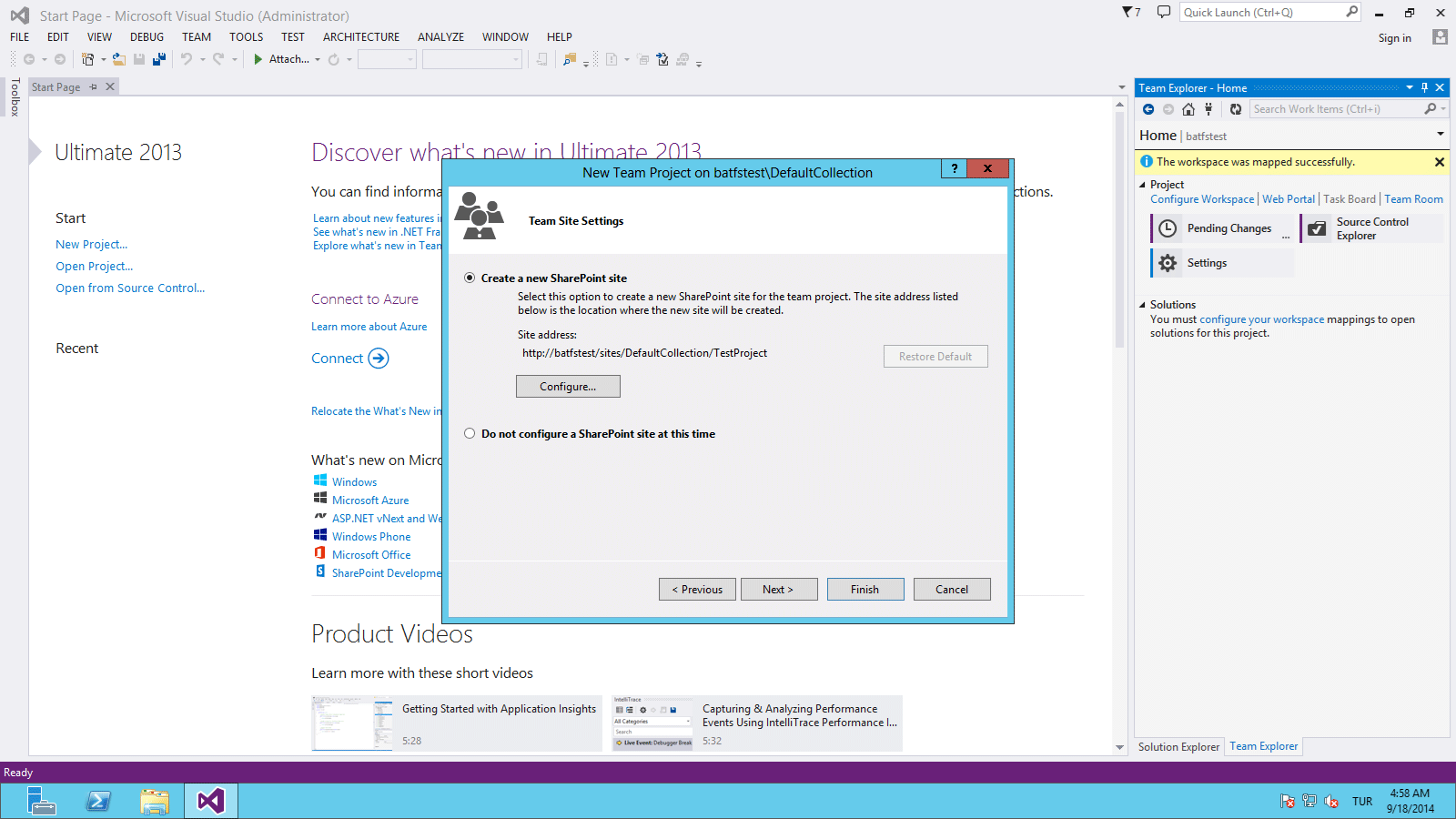Collapse the Solutions section

[1144, 304]
